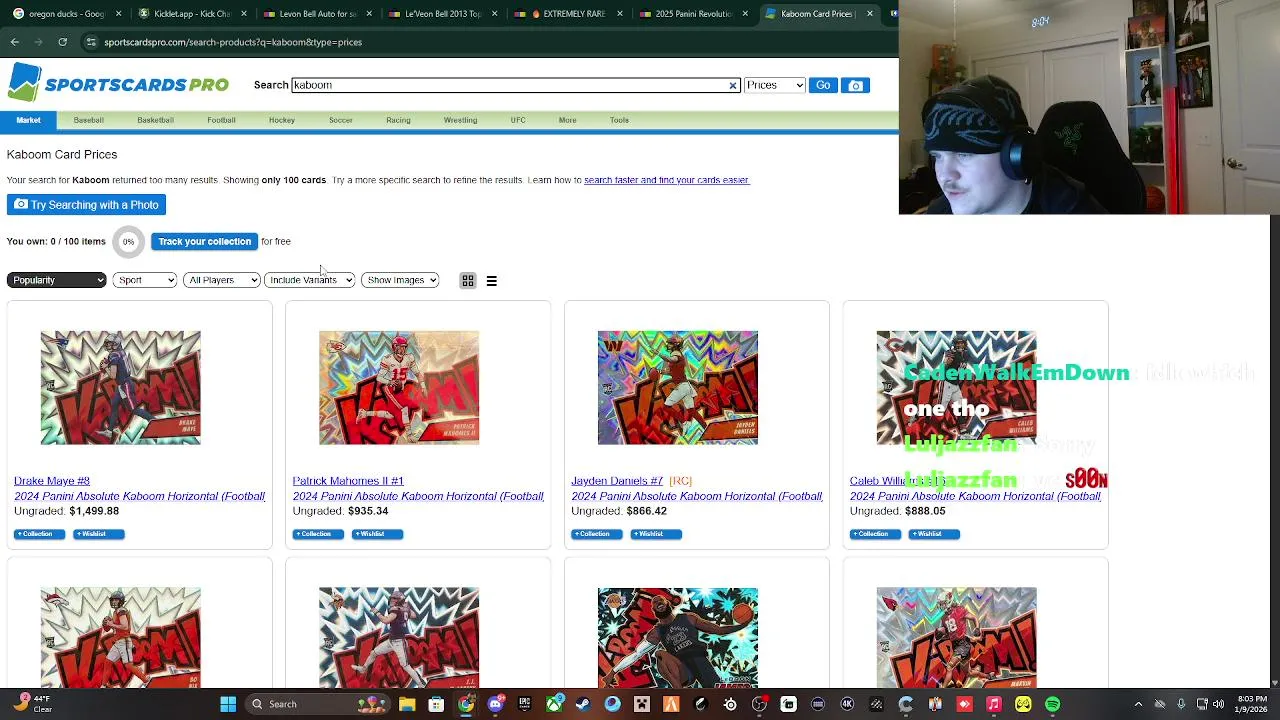
Task: Go to the Soccer category
Action: click(340, 120)
